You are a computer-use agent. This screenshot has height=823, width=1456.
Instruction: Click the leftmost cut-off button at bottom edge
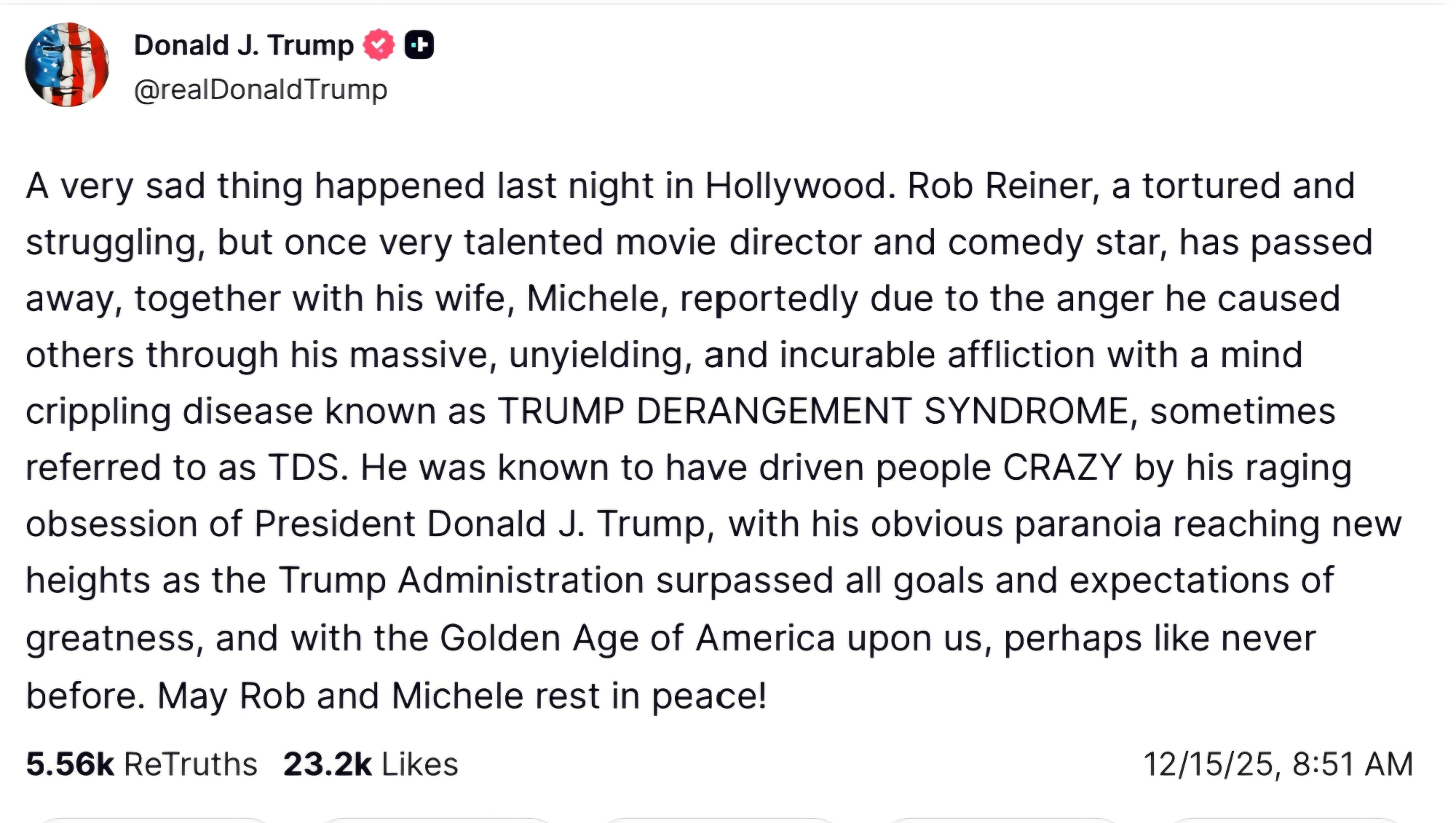point(154,819)
